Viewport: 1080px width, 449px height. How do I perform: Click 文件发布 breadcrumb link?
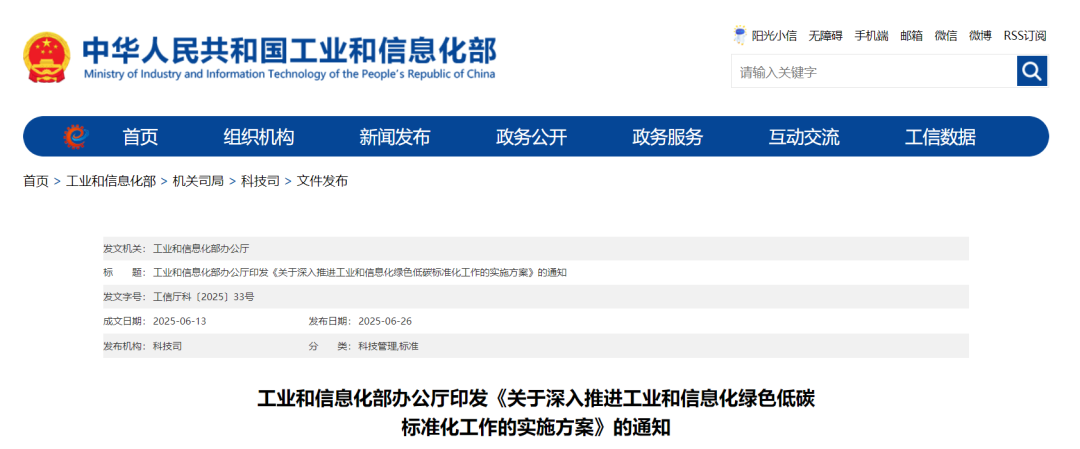(322, 181)
